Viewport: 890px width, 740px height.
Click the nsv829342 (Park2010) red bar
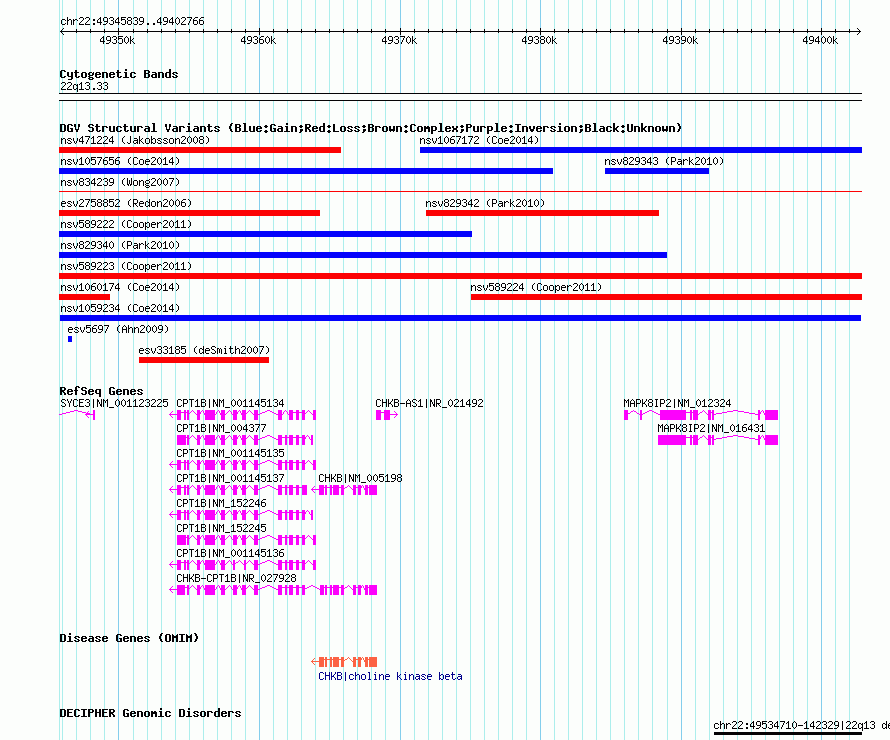[x=542, y=213]
